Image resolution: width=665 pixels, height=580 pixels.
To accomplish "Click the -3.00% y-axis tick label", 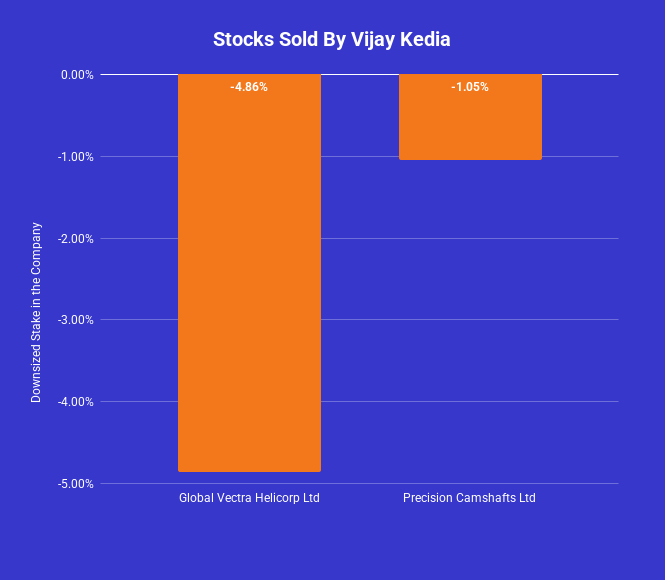I will click(x=77, y=320).
